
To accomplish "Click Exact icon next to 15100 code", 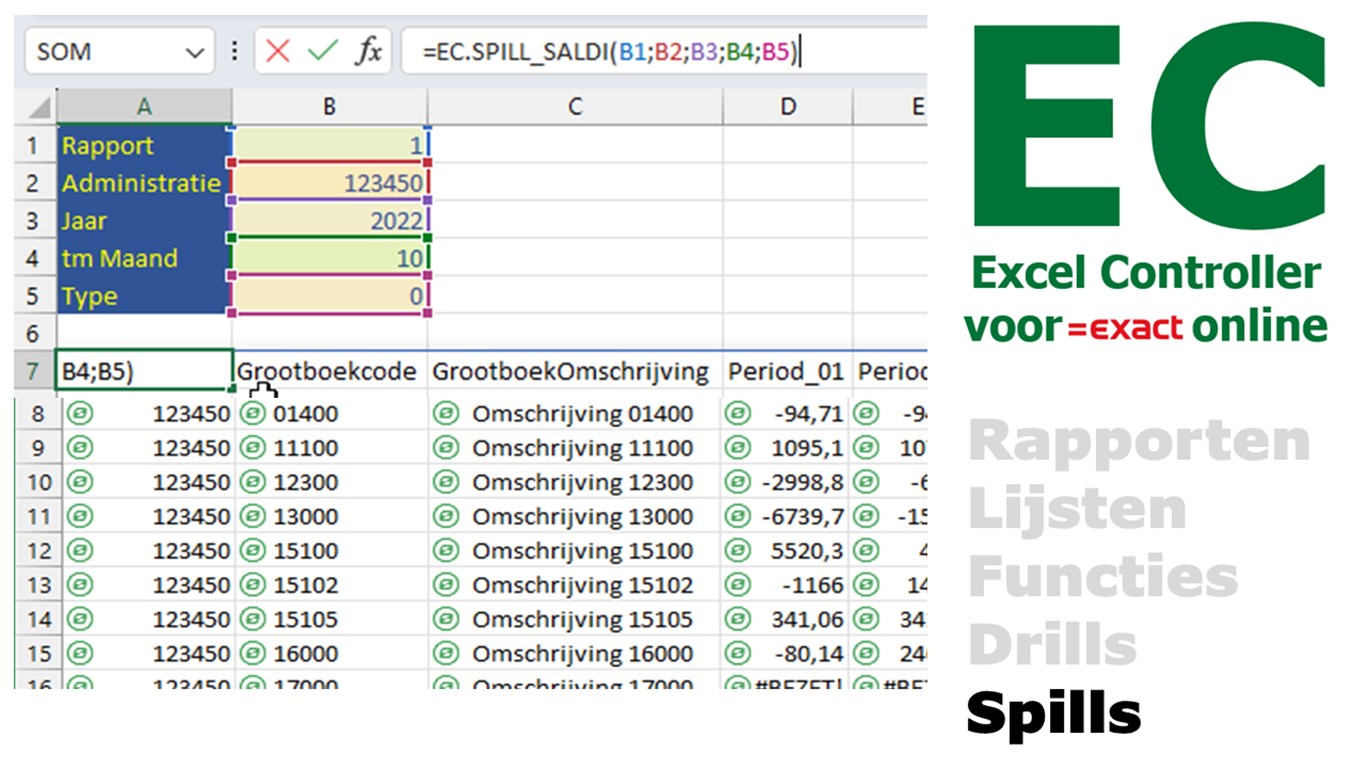I will point(254,550).
